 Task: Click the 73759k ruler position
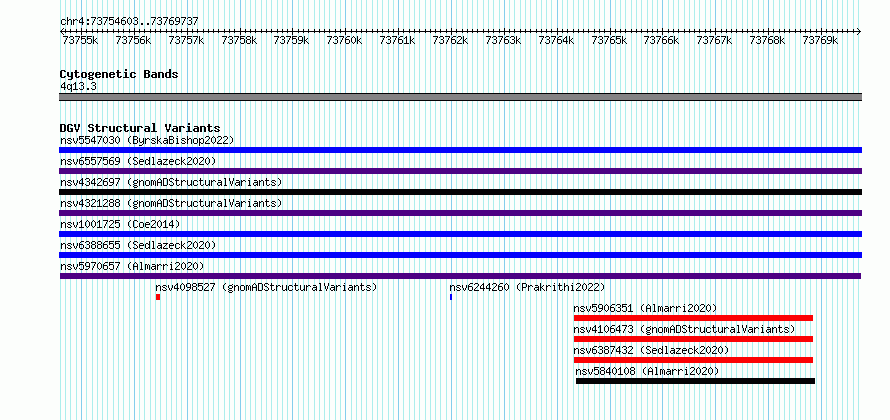pyautogui.click(x=291, y=40)
